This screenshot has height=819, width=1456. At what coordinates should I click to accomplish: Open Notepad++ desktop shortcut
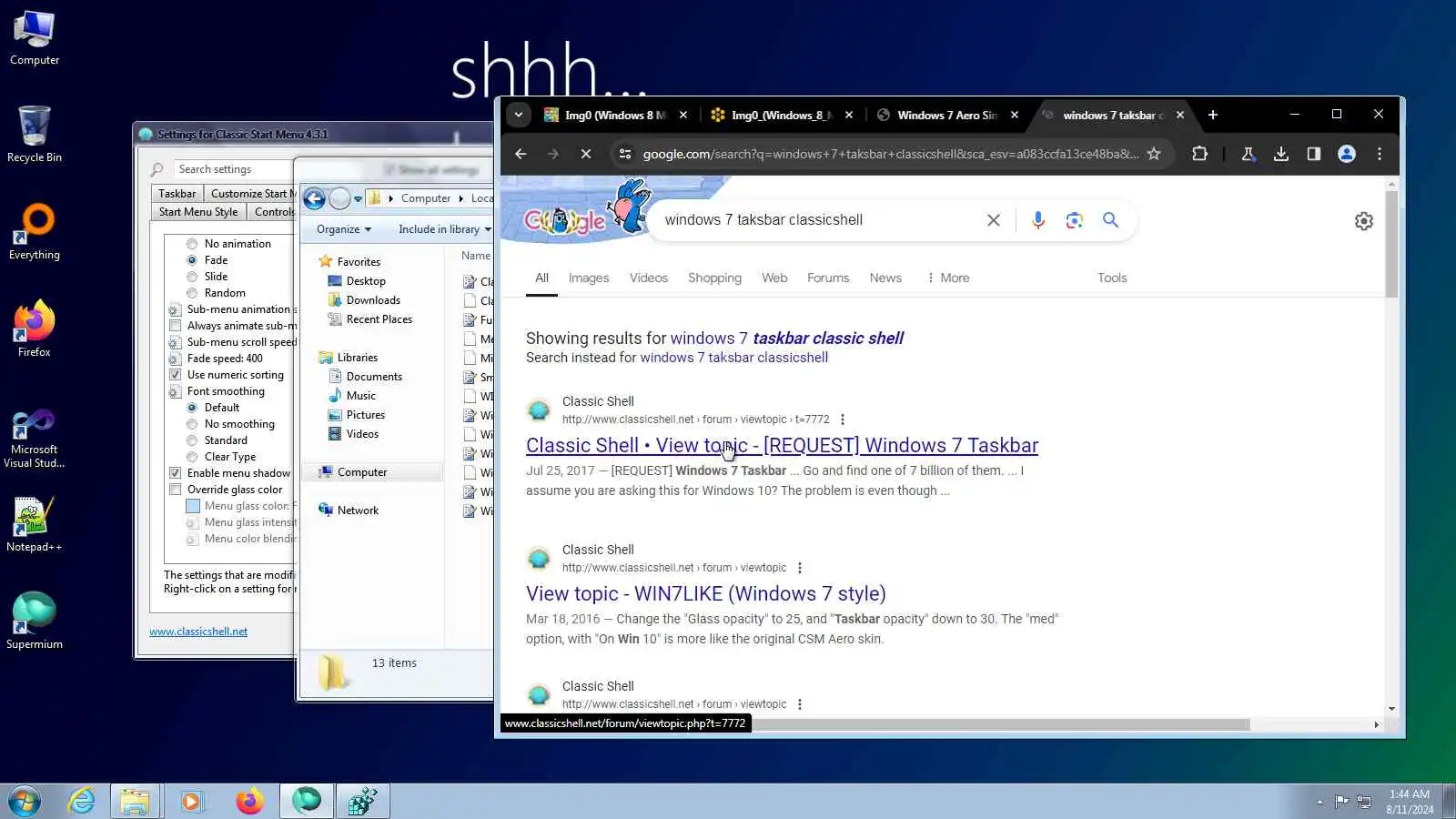[x=35, y=525]
